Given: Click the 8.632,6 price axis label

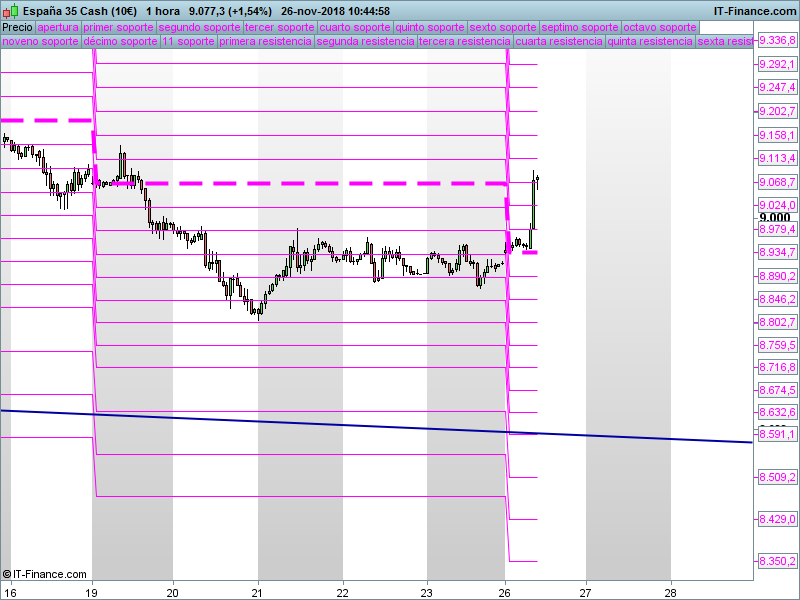Looking at the screenshot, I should pos(777,412).
